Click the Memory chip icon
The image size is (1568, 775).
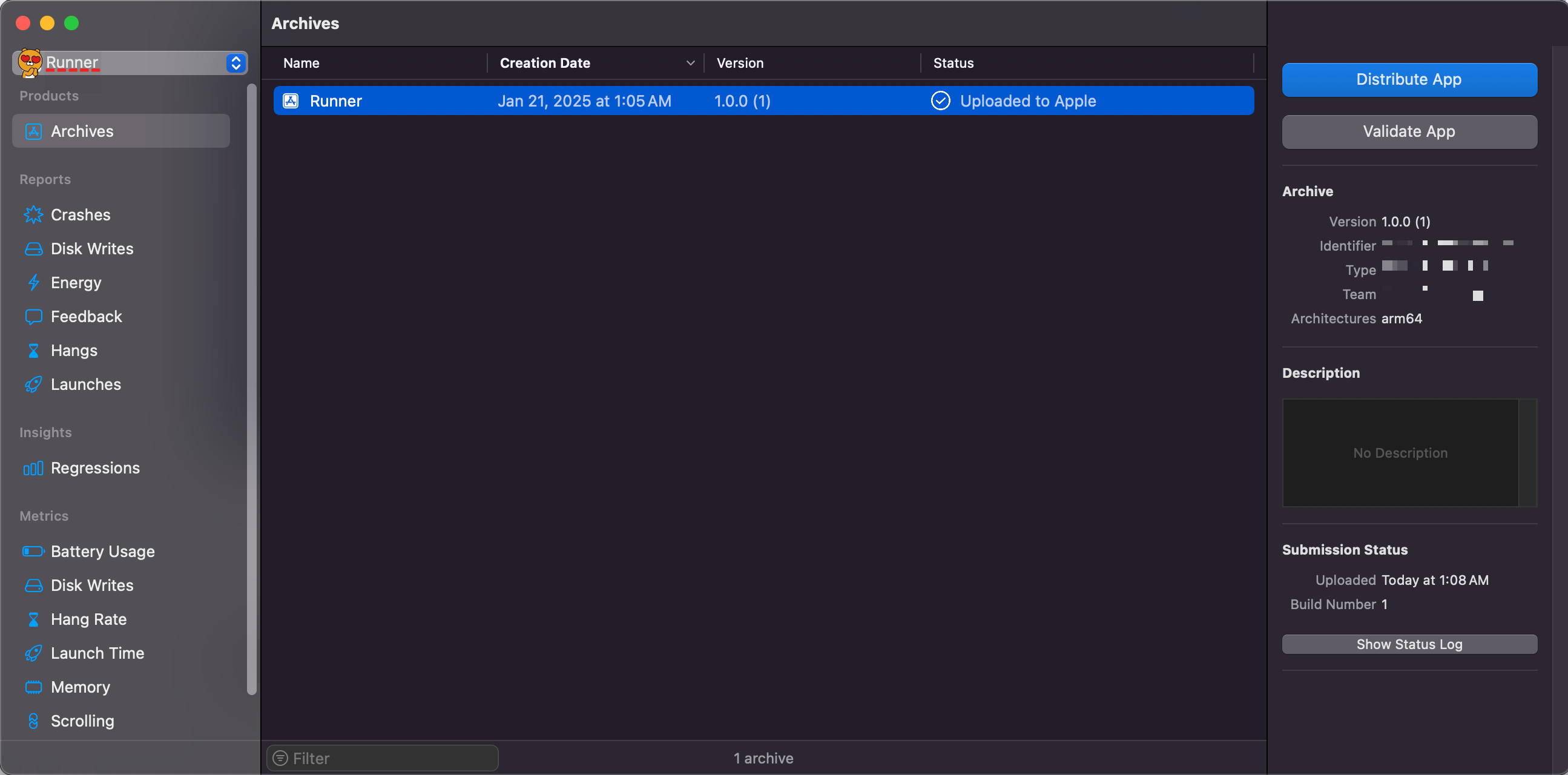[33, 687]
